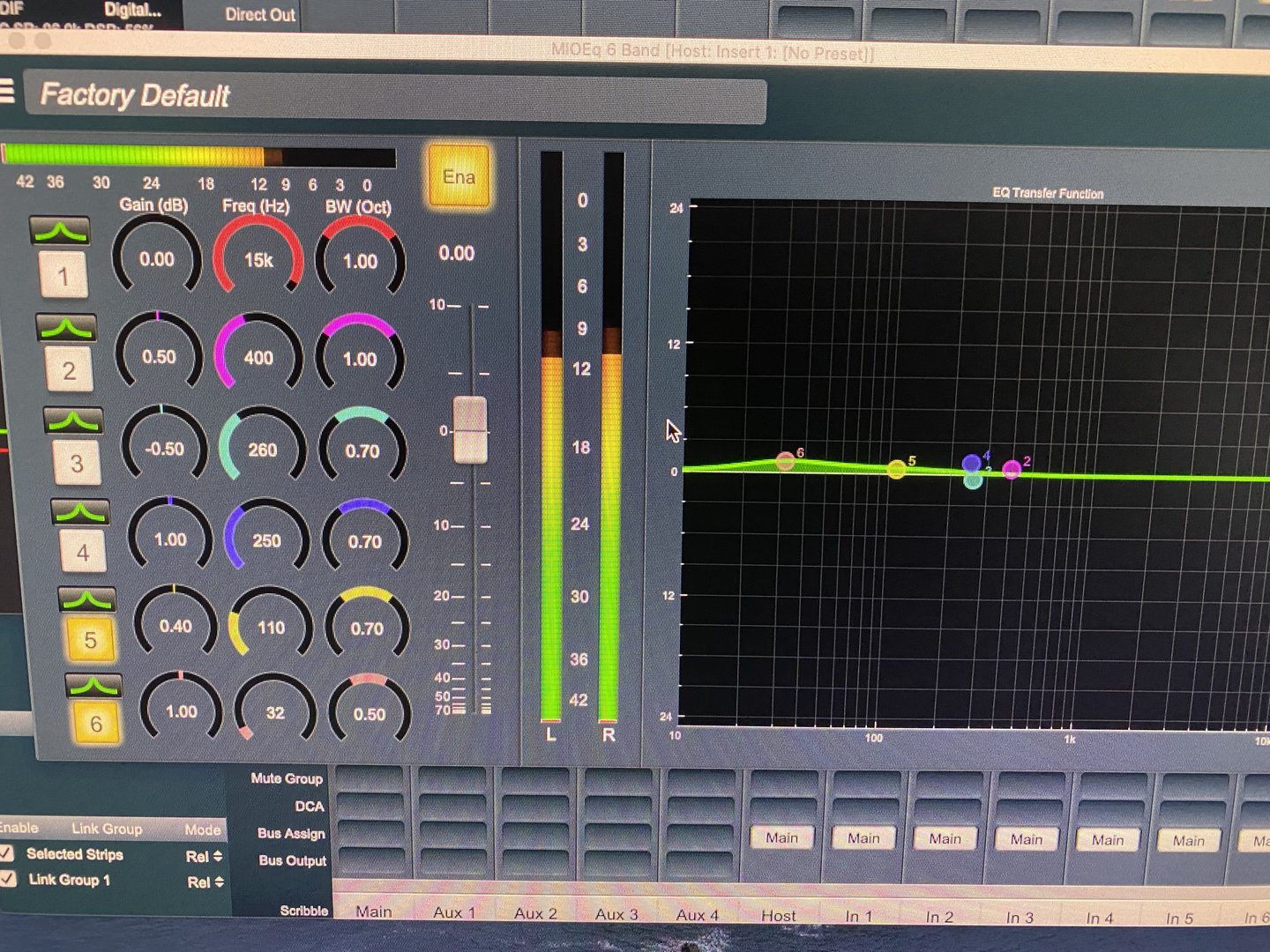This screenshot has height=952, width=1270.
Task: Click the master gain value 0.00
Action: tap(456, 254)
